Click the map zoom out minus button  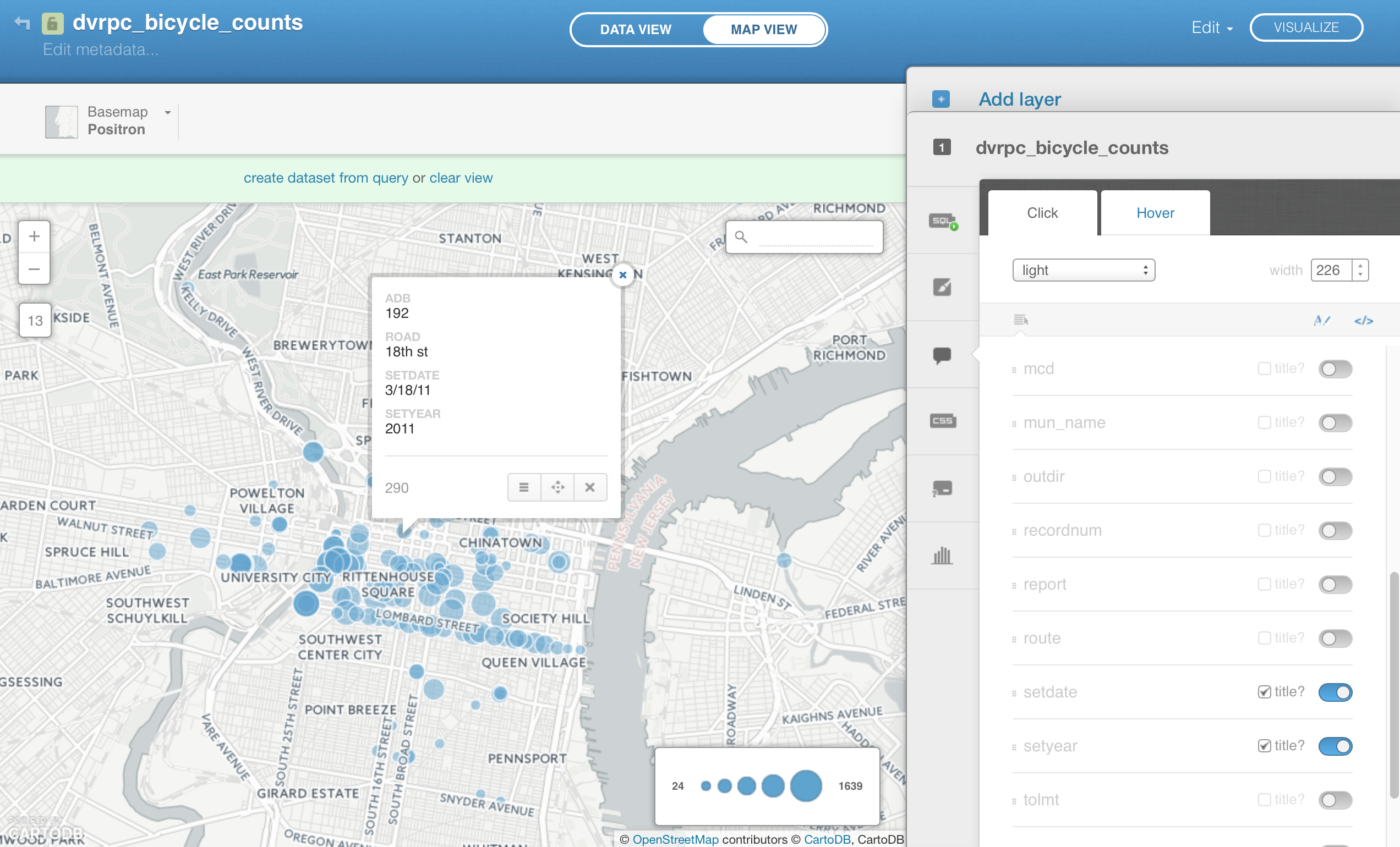click(x=34, y=268)
